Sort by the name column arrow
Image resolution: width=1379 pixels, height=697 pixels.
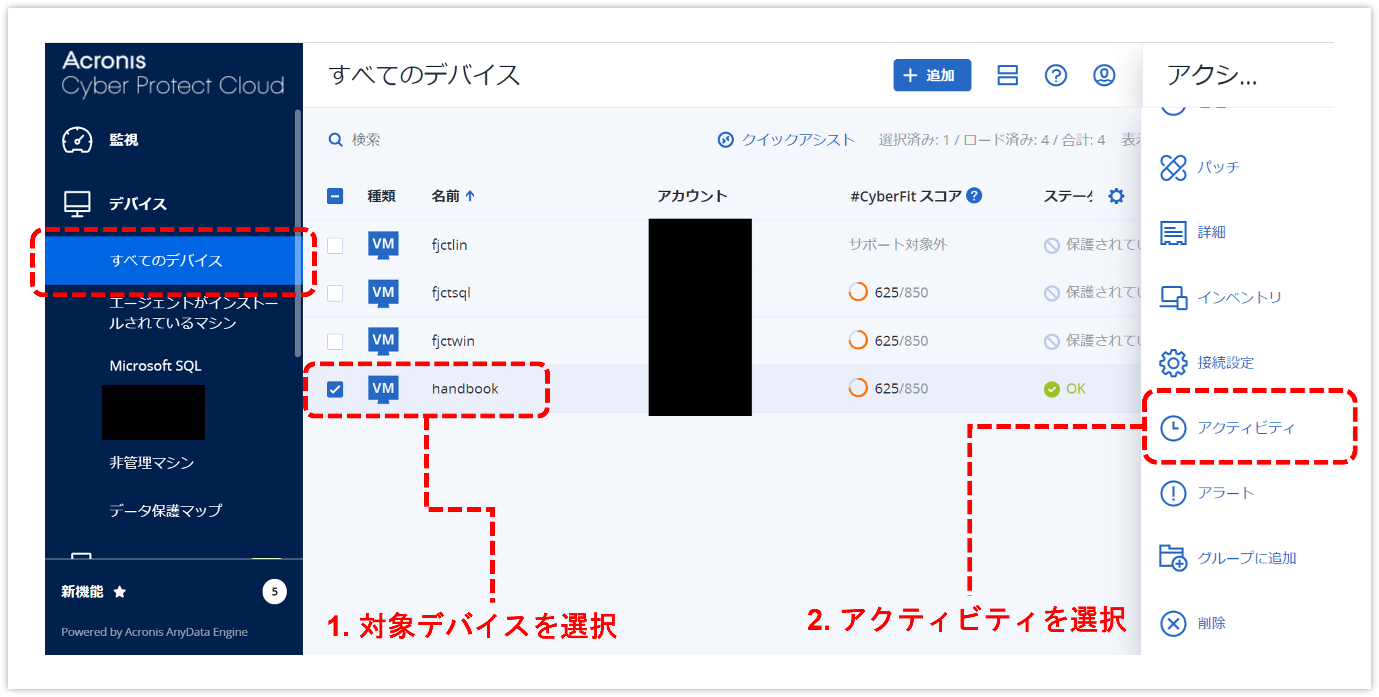pyautogui.click(x=470, y=196)
